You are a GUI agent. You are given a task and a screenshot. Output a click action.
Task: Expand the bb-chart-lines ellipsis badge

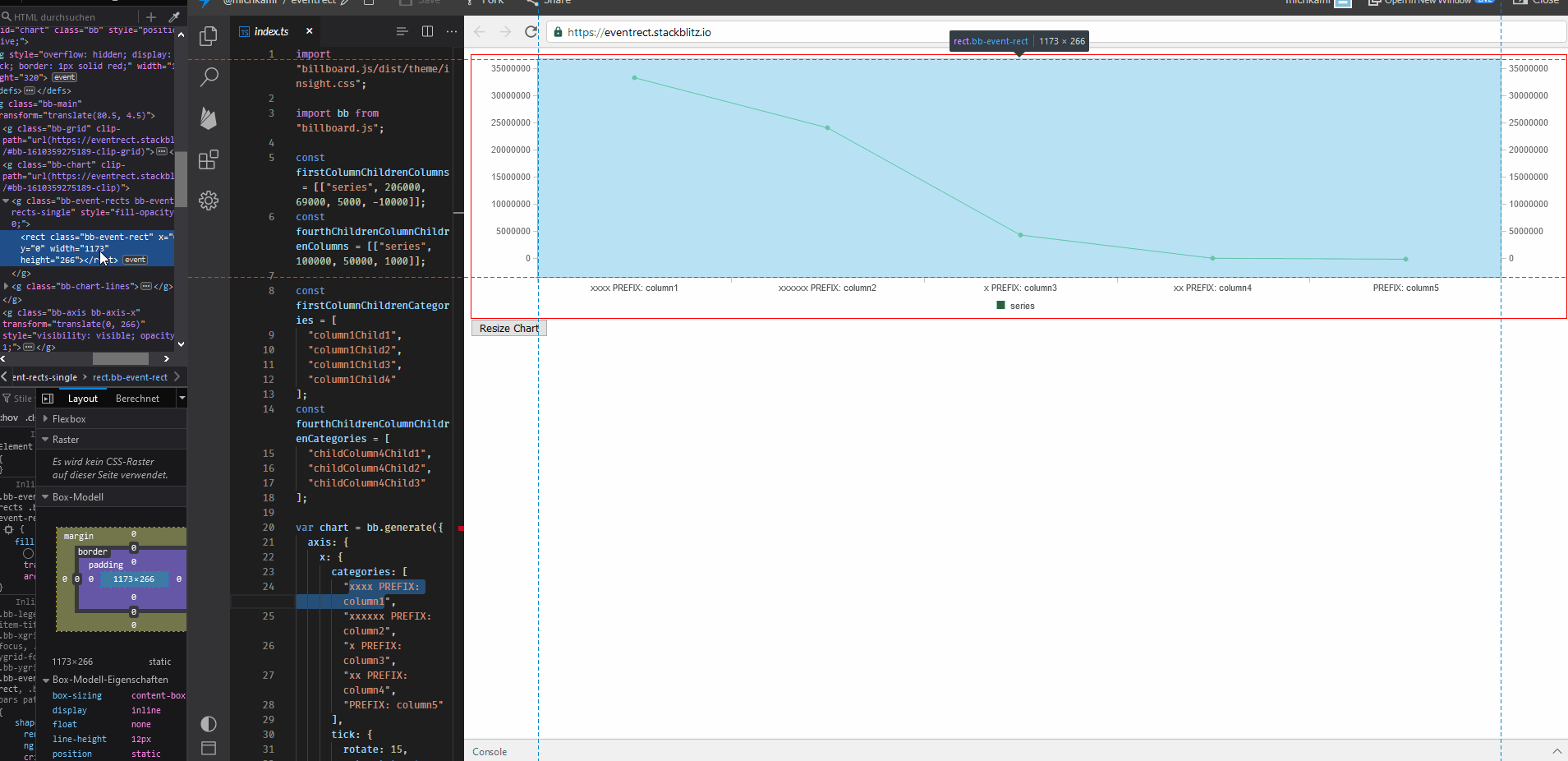146,286
